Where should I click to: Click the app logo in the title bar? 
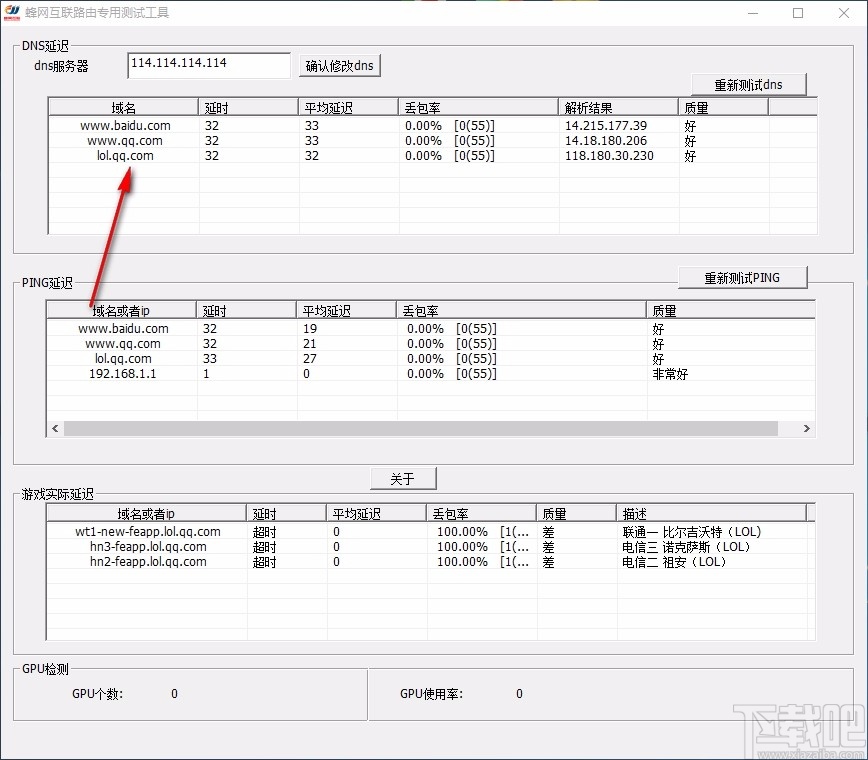click(14, 12)
